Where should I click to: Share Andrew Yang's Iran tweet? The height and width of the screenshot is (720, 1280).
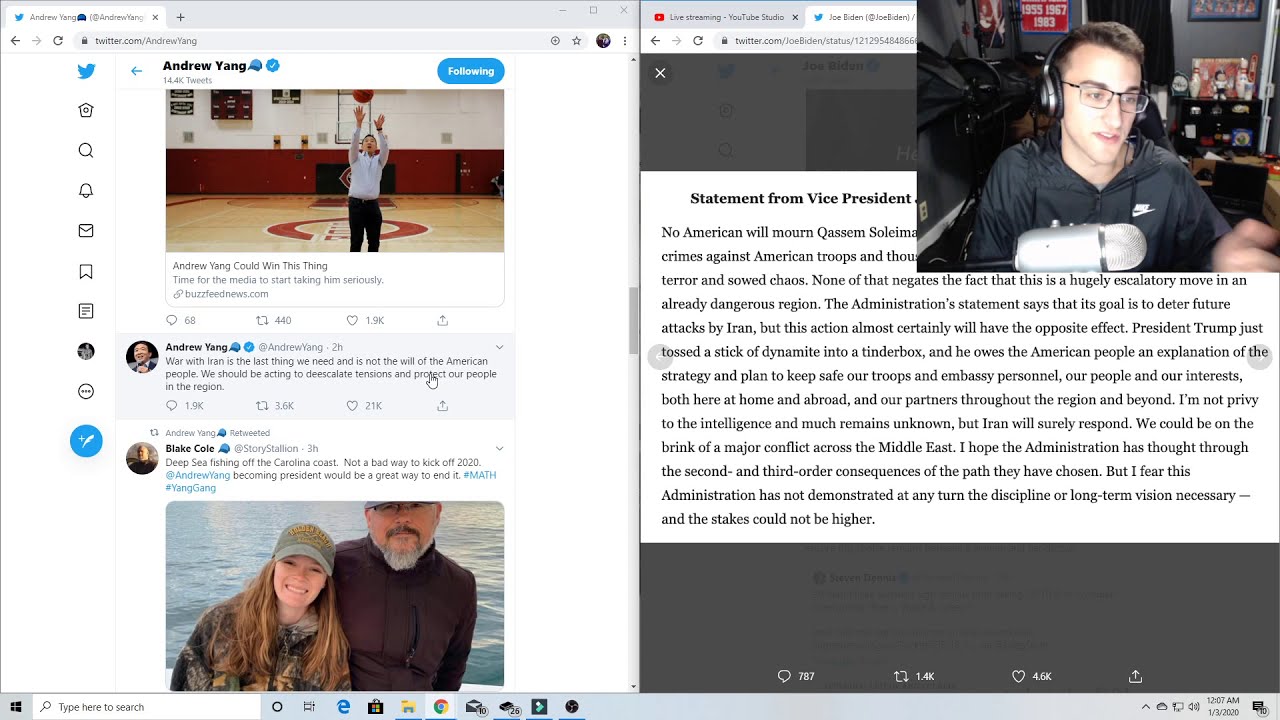442,406
